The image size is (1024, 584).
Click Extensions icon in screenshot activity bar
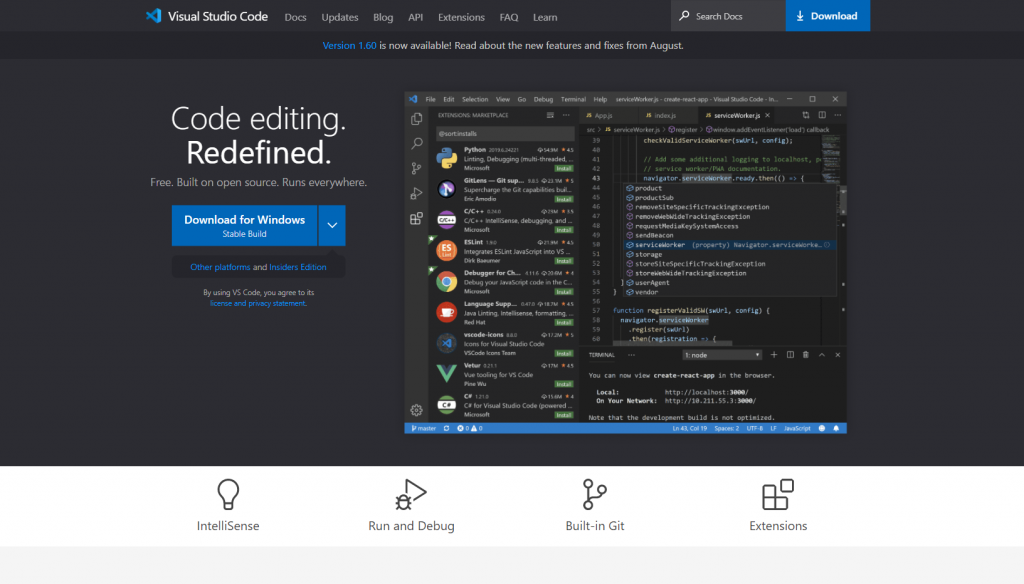[x=416, y=219]
